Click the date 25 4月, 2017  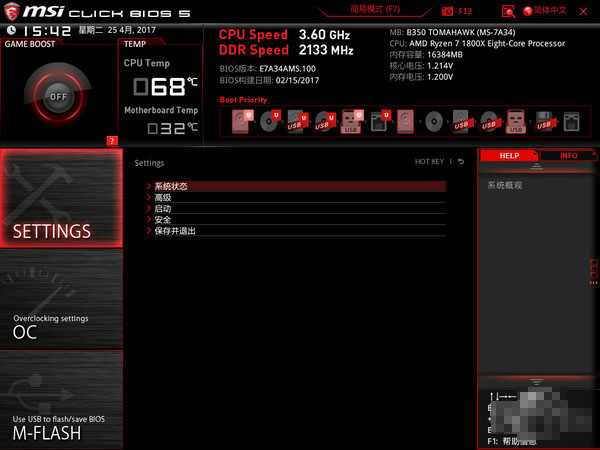coord(132,30)
